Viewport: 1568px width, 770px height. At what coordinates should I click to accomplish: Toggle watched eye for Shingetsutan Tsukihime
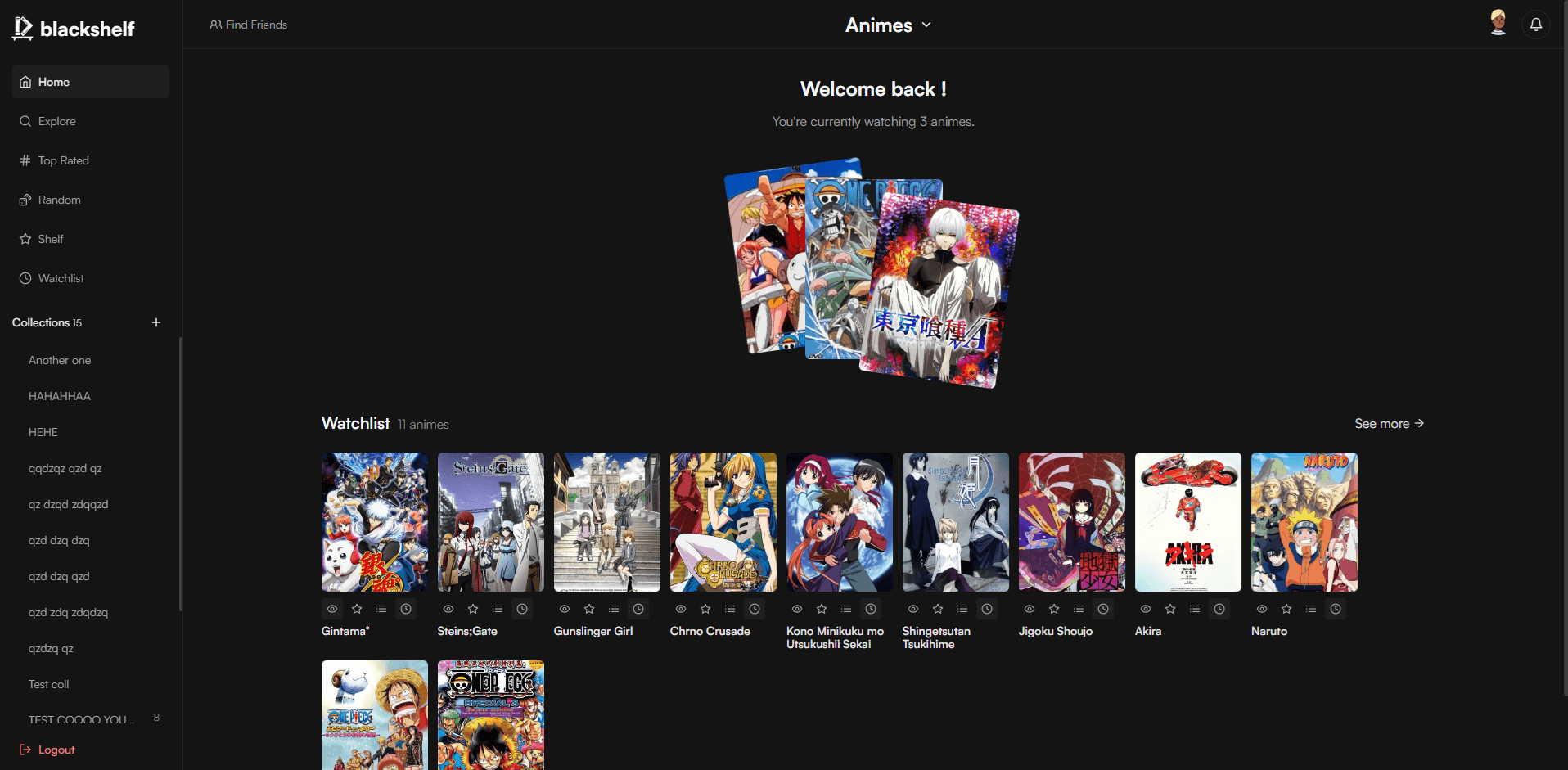pos(913,609)
